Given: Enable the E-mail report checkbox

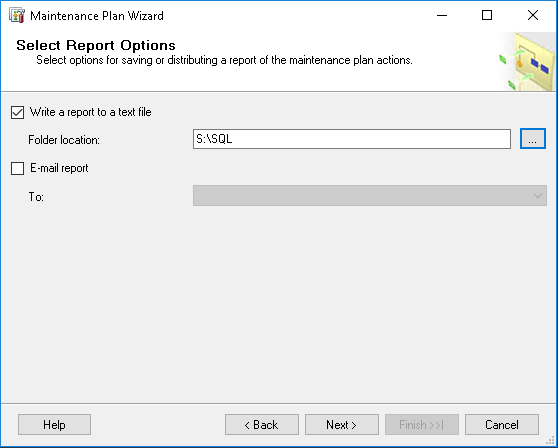Looking at the screenshot, I should (17, 168).
